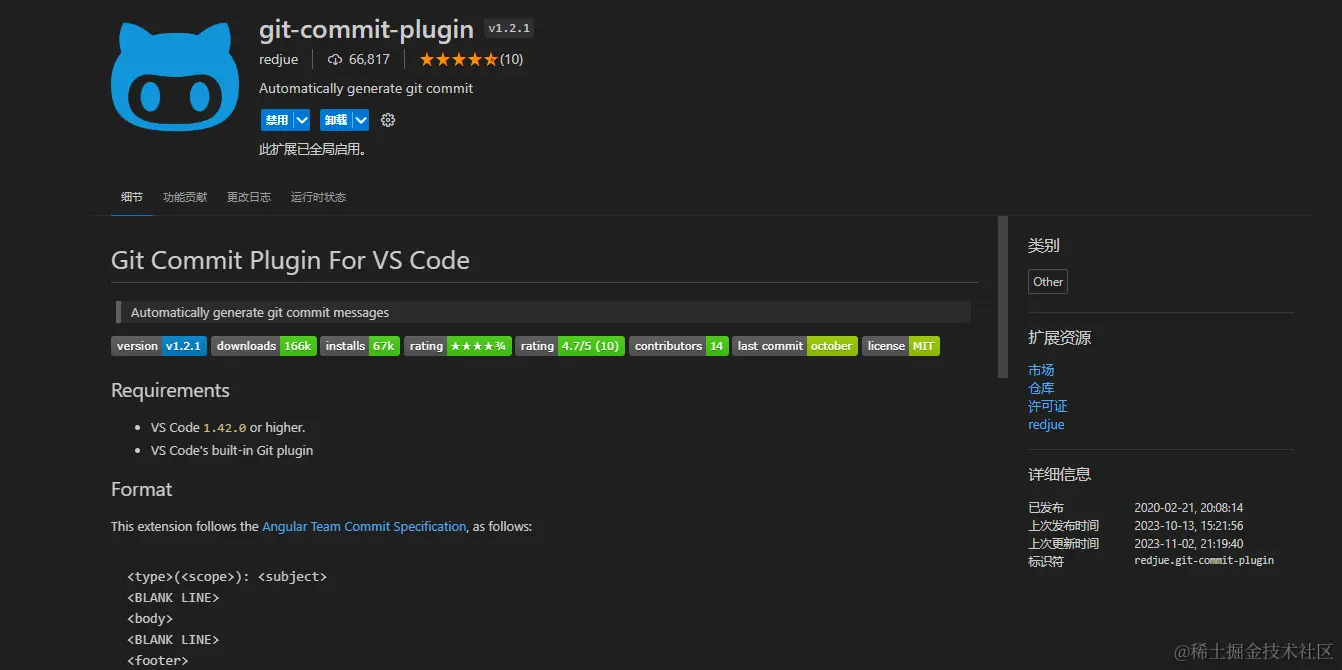Image resolution: width=1342 pixels, height=670 pixels.
Task: Open the 仓库 repository link
Action: pyautogui.click(x=1041, y=388)
